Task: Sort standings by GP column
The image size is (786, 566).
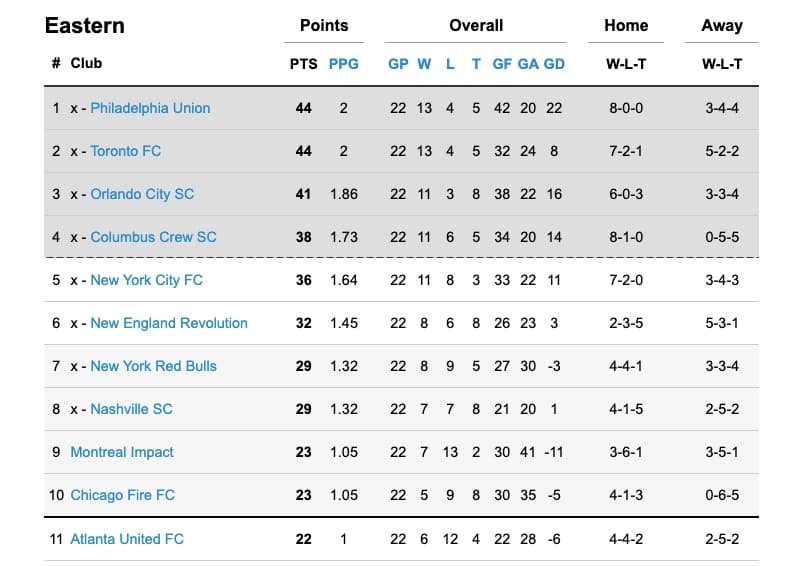Action: pos(398,63)
